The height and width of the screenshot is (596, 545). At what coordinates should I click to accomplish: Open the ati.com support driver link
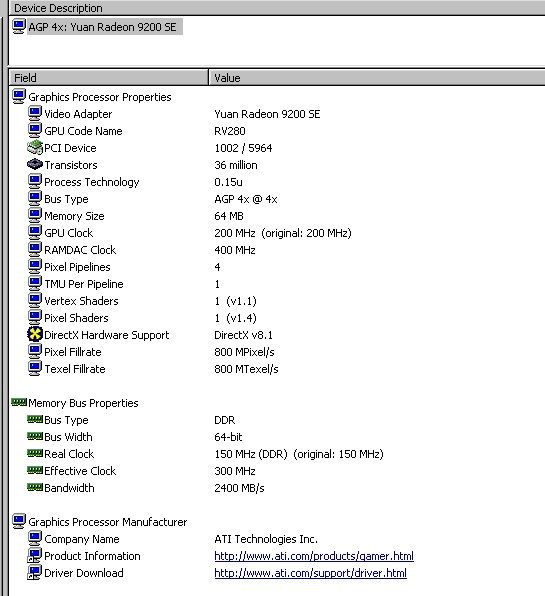[311, 573]
